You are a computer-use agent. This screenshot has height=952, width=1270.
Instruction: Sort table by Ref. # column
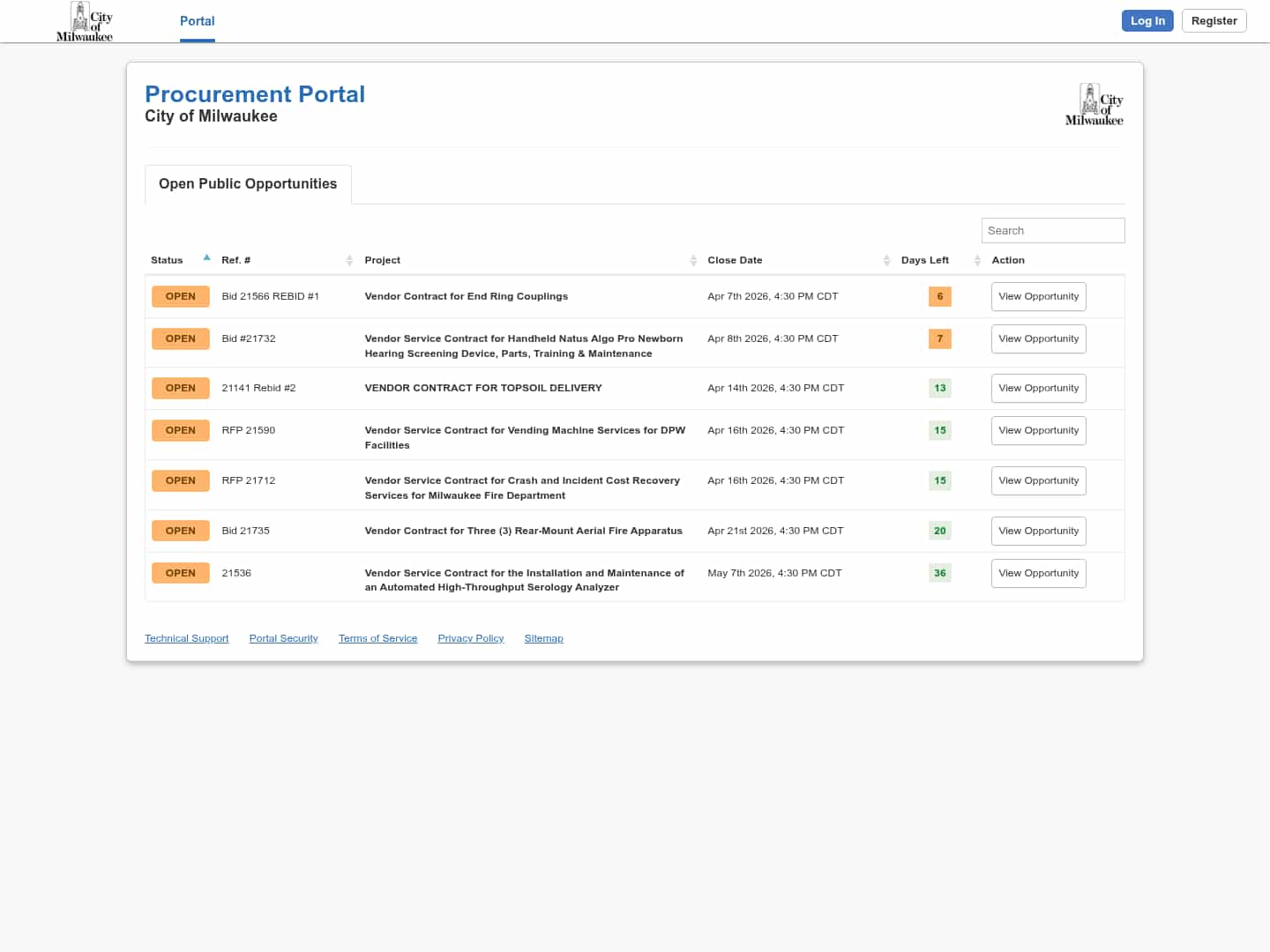click(349, 260)
